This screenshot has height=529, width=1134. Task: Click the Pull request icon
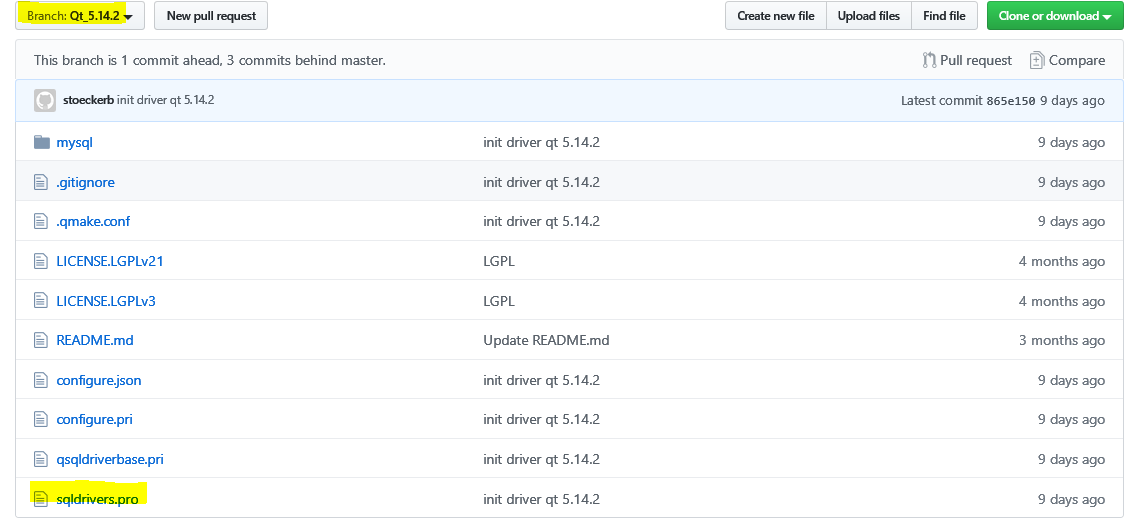(929, 60)
